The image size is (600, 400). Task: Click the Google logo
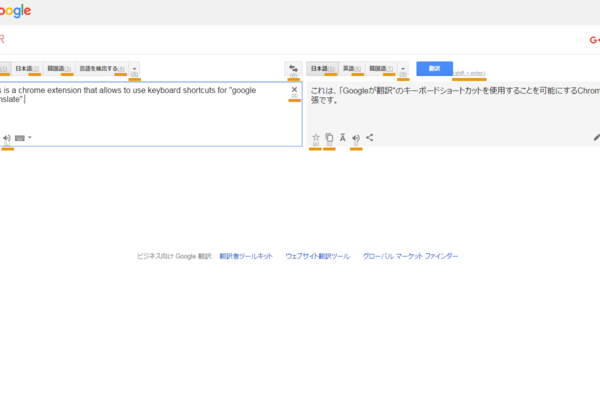pyautogui.click(x=15, y=11)
